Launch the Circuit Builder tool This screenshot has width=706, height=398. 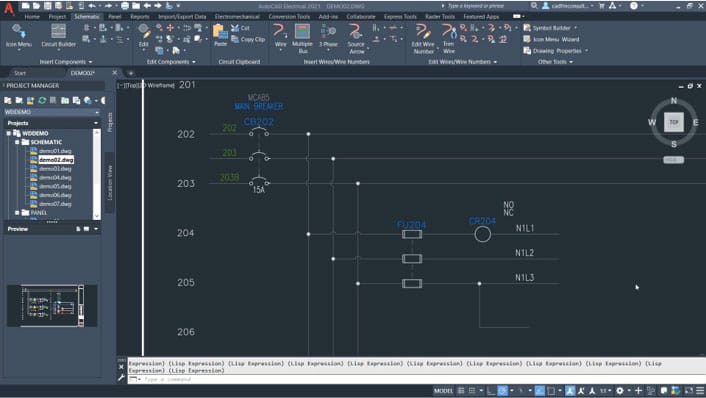point(58,36)
